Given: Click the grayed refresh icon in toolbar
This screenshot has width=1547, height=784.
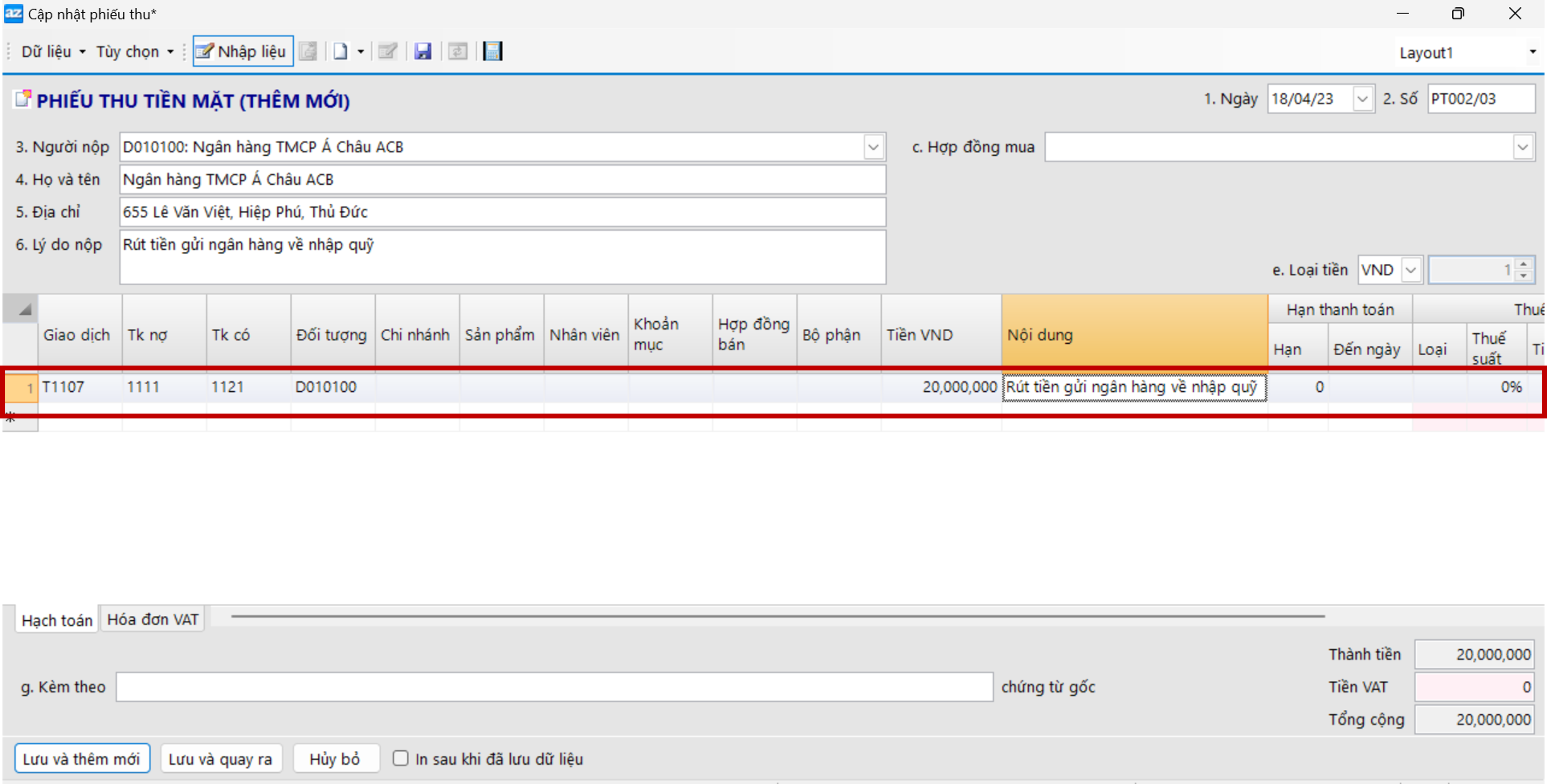Looking at the screenshot, I should [458, 52].
